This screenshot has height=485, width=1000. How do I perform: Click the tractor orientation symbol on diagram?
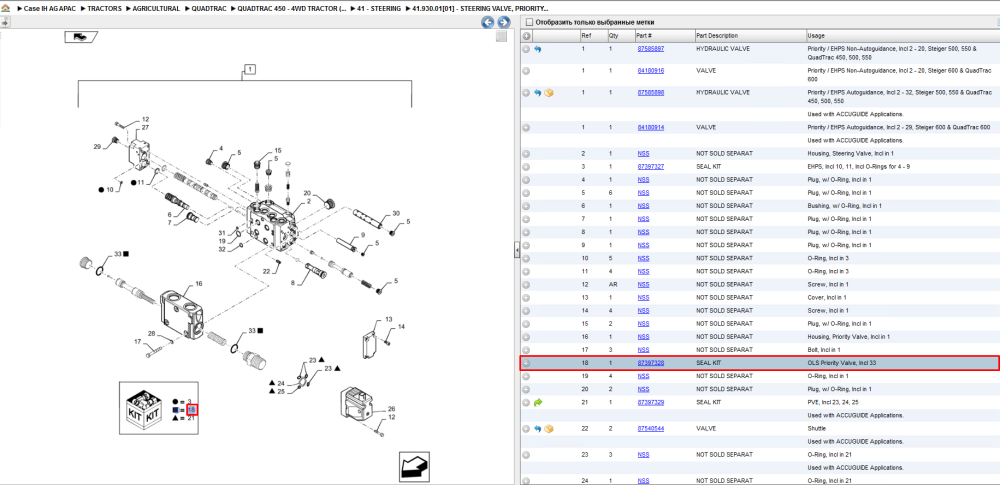point(80,37)
